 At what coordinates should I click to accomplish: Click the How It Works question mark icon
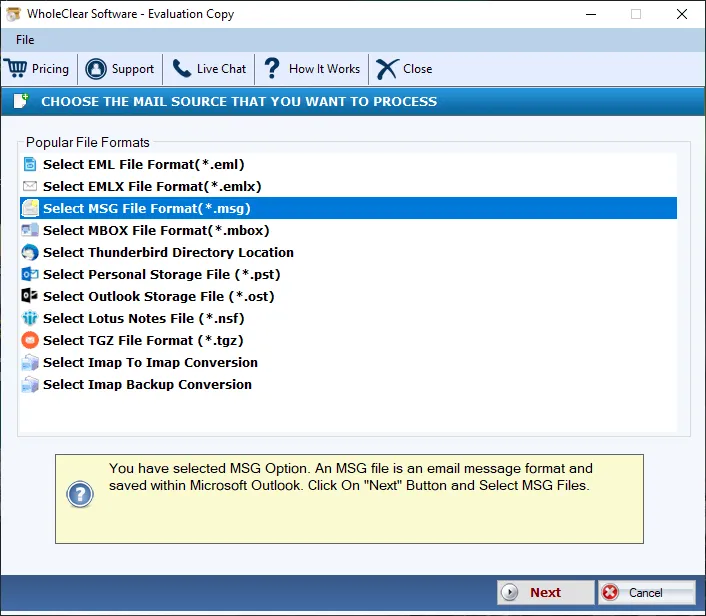tap(272, 68)
